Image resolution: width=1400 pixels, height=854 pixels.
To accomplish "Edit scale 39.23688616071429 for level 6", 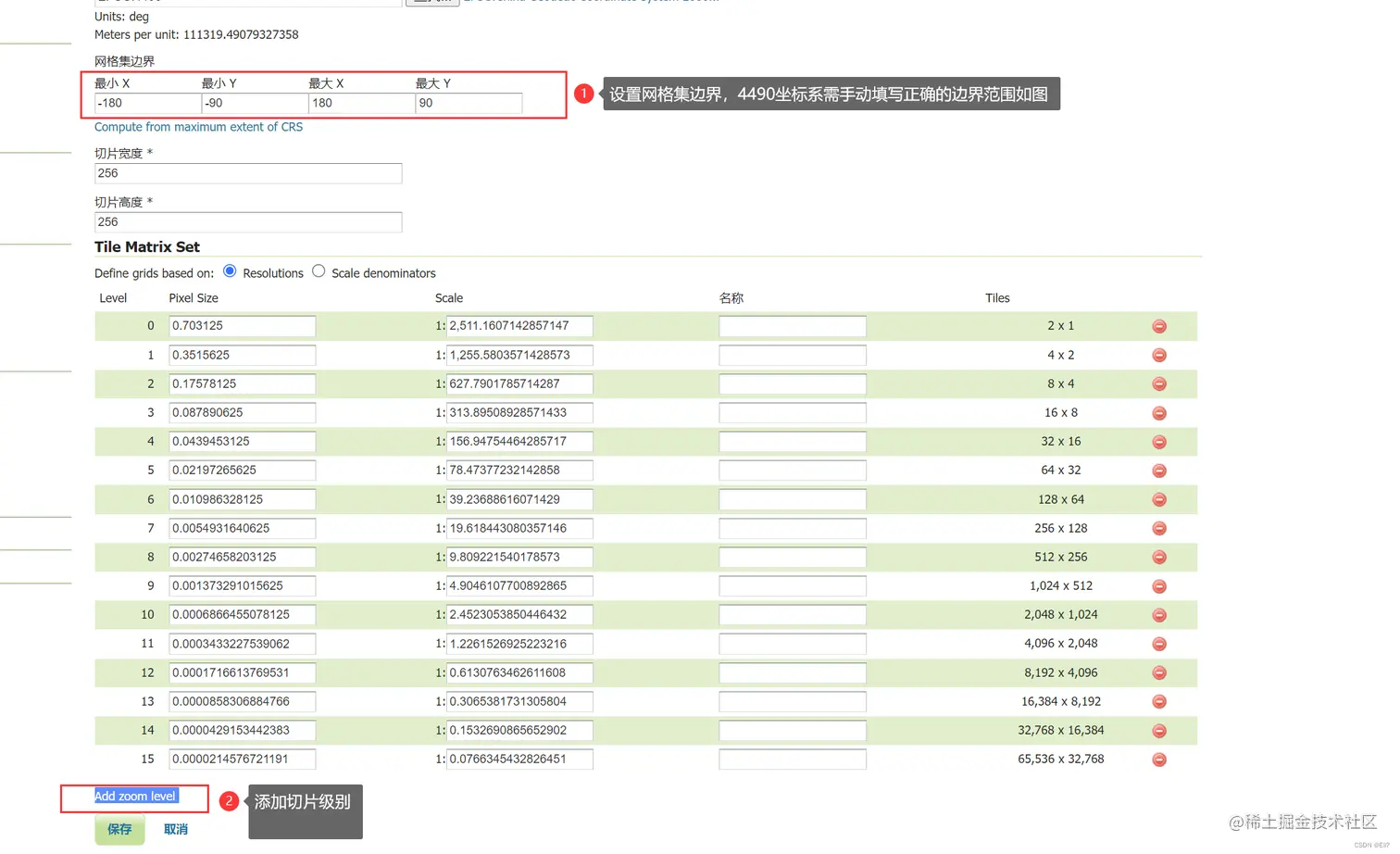I will click(x=519, y=499).
